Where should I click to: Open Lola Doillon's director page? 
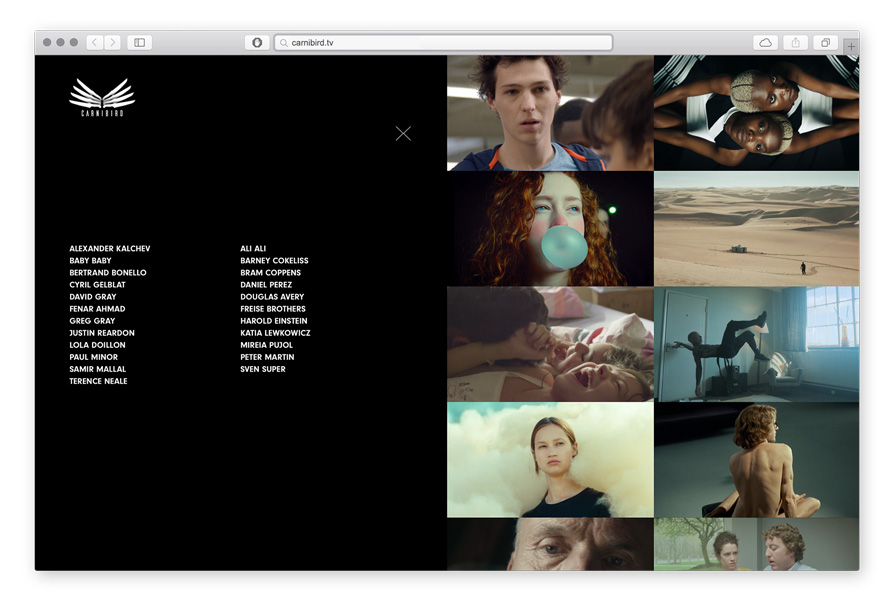(97, 345)
